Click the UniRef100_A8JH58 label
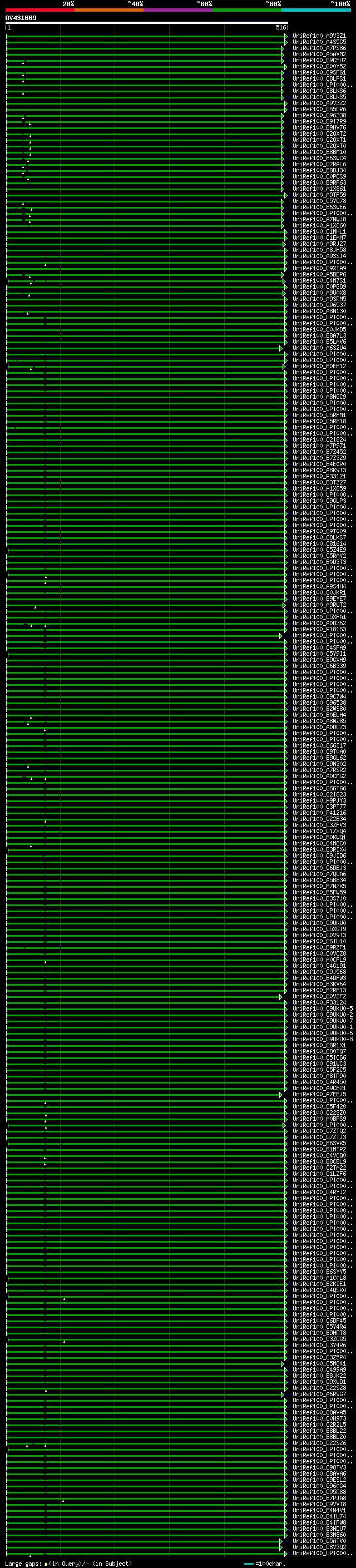Screen dimensions: 356x1568 319,250
